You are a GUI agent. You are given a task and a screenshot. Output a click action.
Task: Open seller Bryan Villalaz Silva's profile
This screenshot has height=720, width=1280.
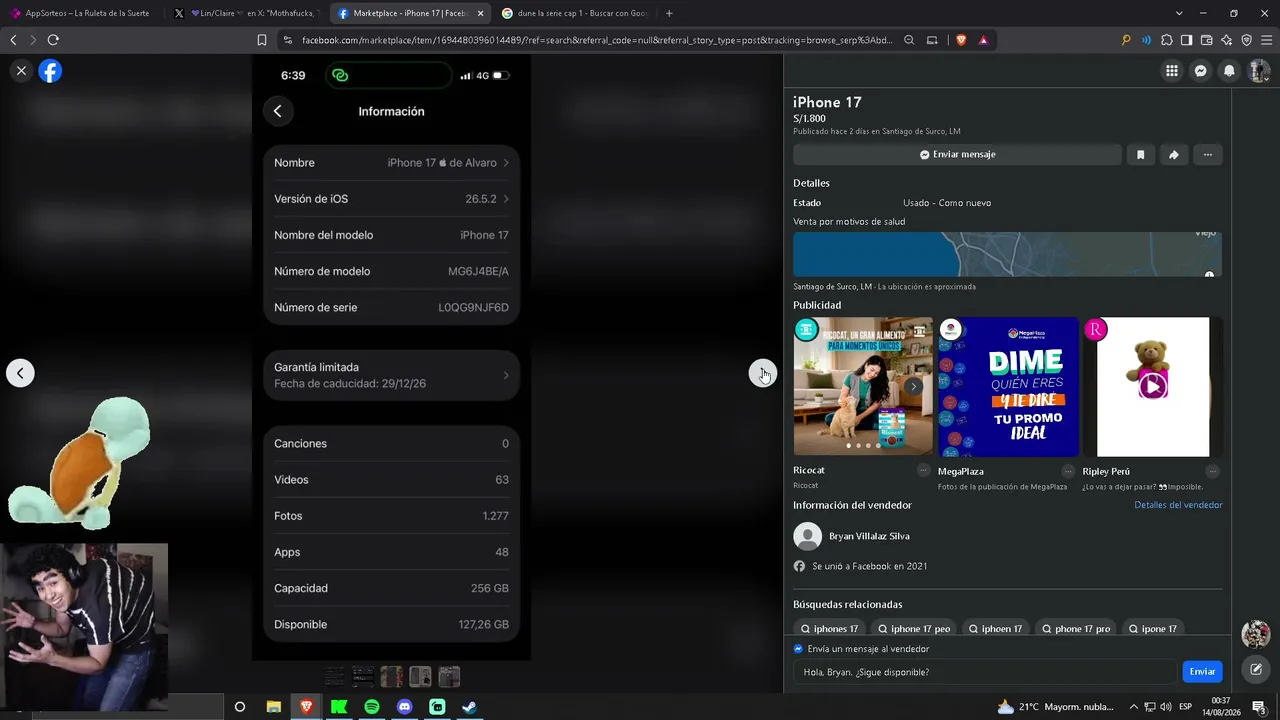click(x=869, y=537)
